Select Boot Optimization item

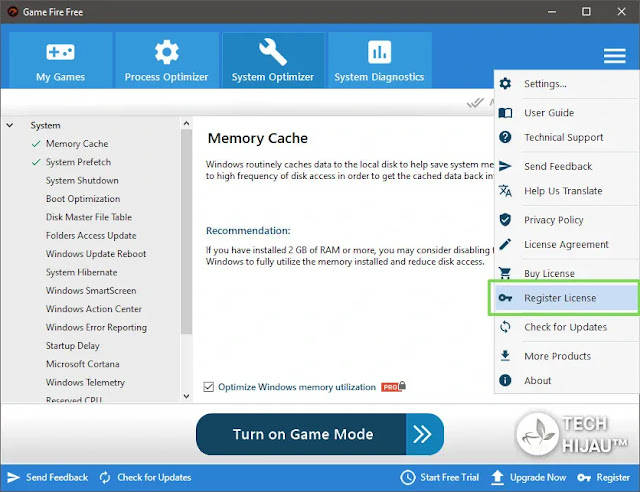[83, 199]
